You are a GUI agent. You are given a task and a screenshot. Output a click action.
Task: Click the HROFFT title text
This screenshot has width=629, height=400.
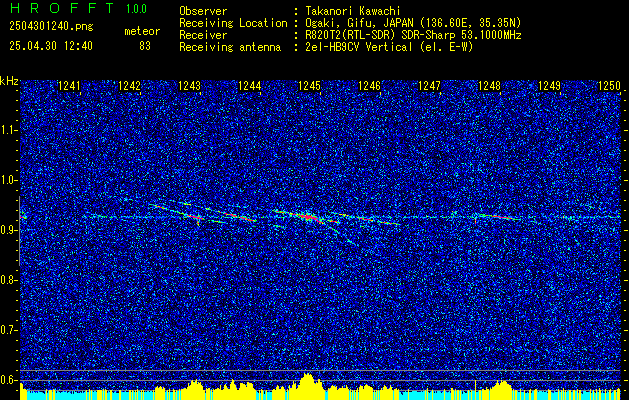pos(61,8)
